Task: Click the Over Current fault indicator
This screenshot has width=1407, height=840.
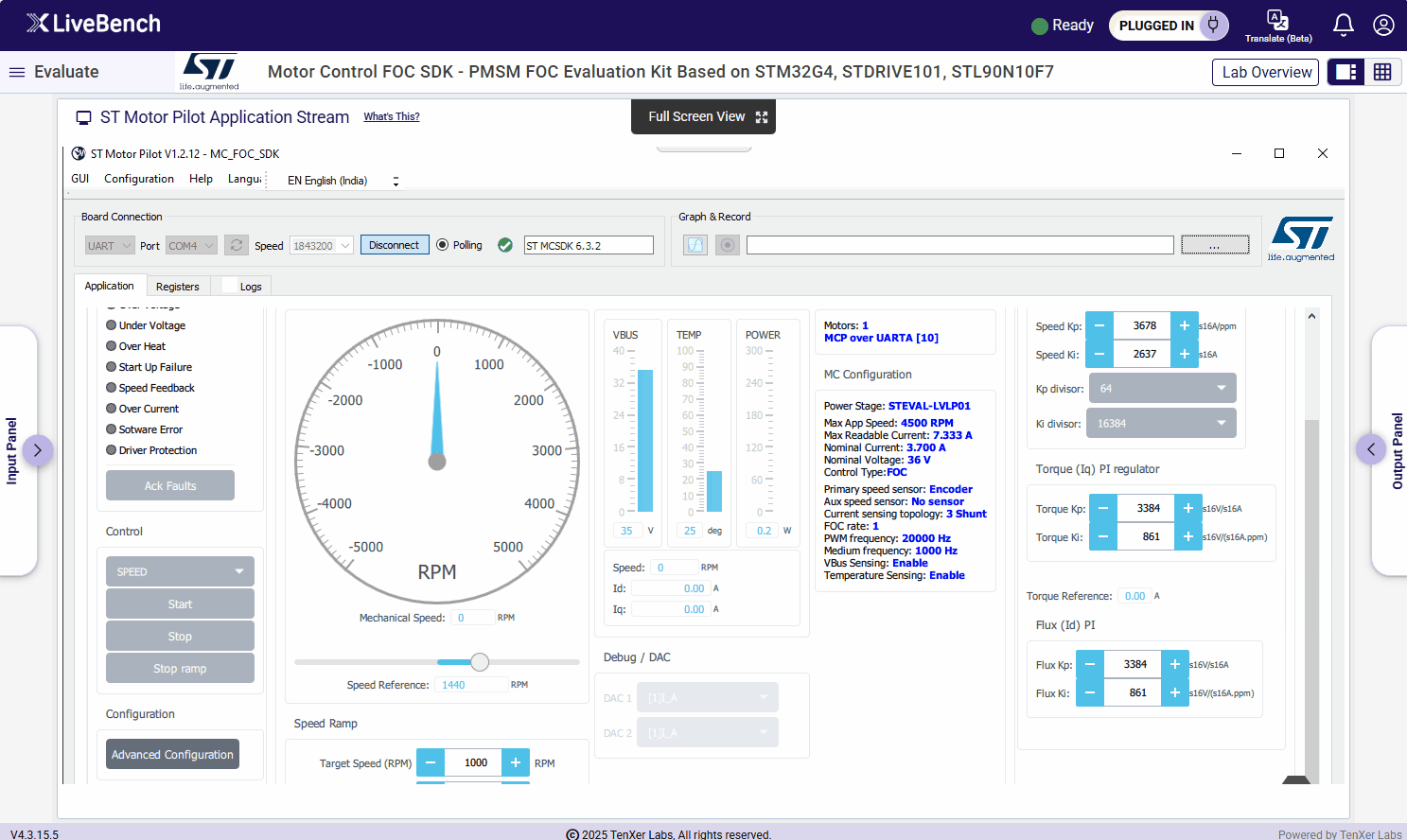Action: click(x=111, y=409)
